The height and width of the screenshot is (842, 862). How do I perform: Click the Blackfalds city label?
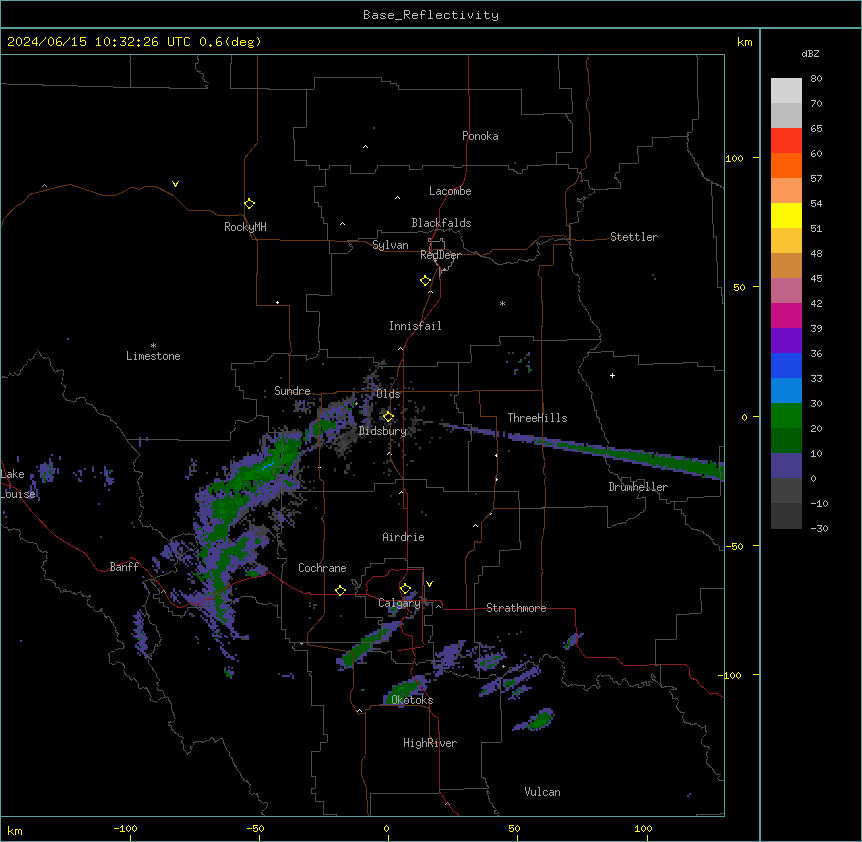tap(441, 223)
